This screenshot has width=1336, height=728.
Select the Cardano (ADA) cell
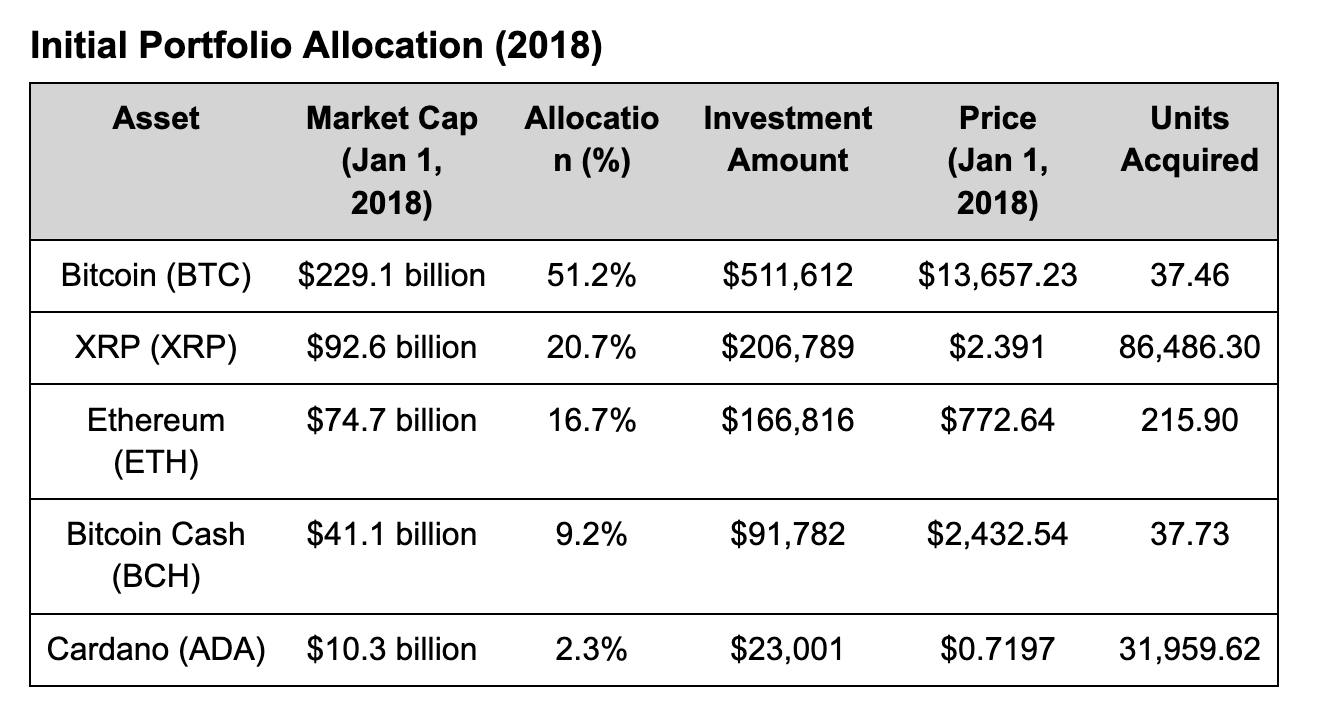(156, 650)
